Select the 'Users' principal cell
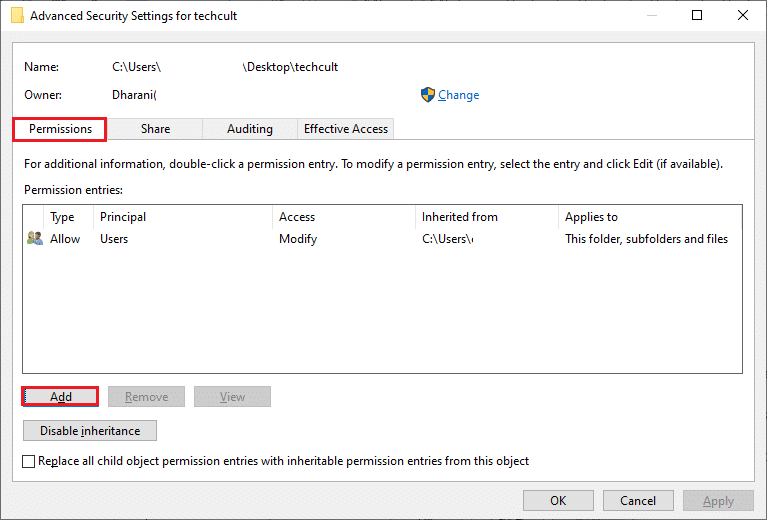The width and height of the screenshot is (767, 520). [x=114, y=239]
